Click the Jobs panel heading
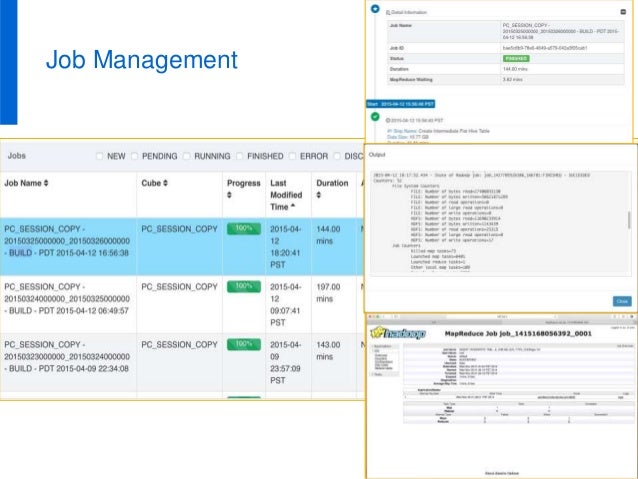 (x=17, y=156)
